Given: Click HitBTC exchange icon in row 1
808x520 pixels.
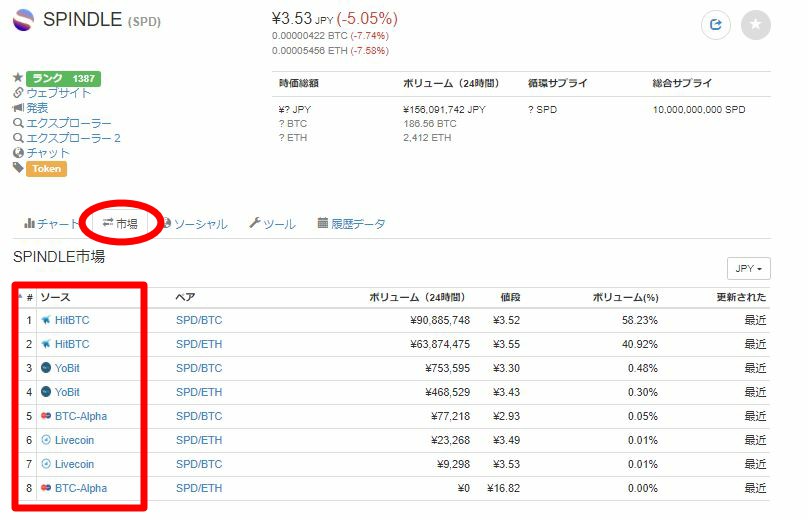Looking at the screenshot, I should coord(46,320).
